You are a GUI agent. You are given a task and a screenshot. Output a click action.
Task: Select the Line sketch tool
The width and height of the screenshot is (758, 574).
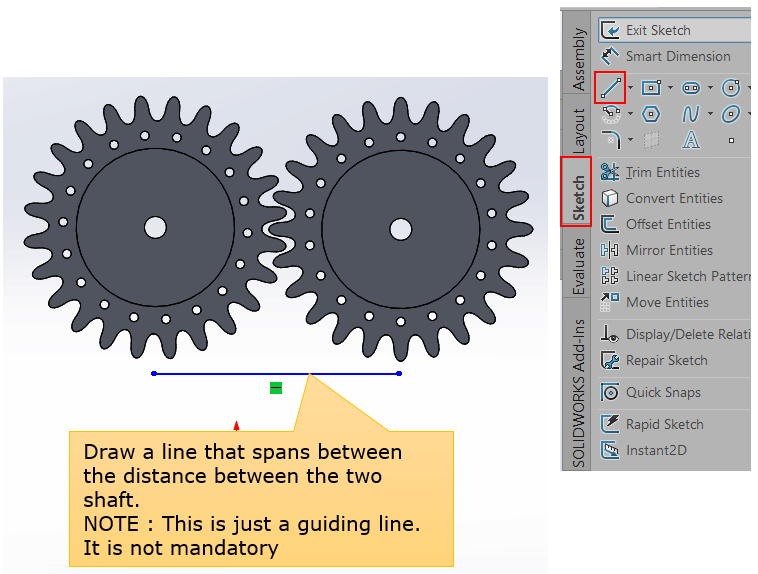coord(610,88)
